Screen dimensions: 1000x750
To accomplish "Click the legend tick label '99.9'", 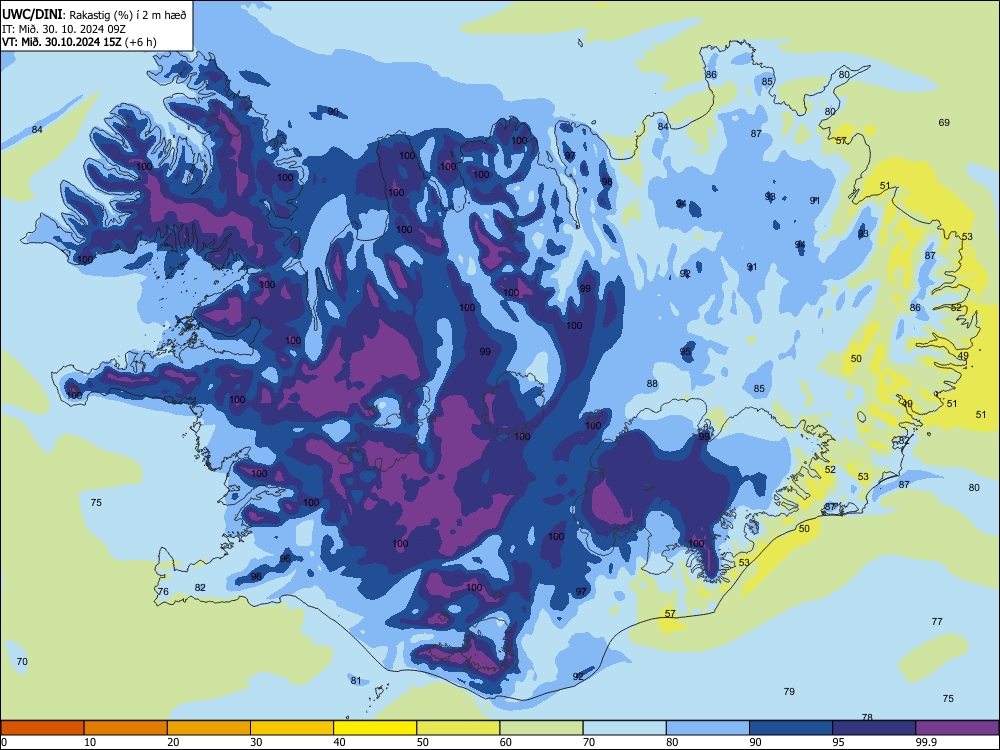I will (925, 742).
